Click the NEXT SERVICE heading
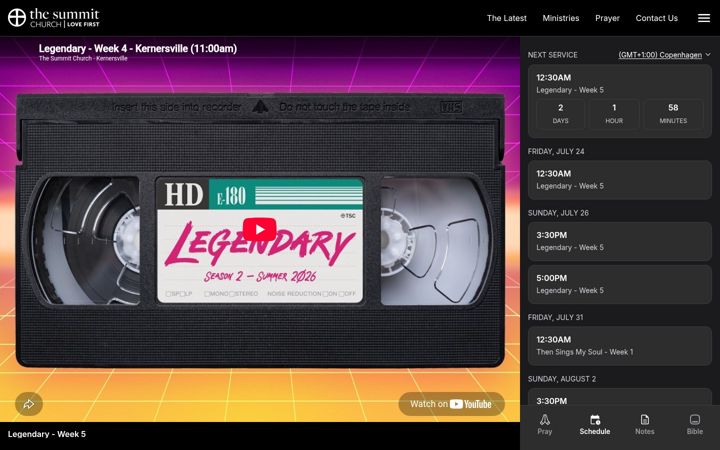This screenshot has height=450, width=720. click(552, 55)
